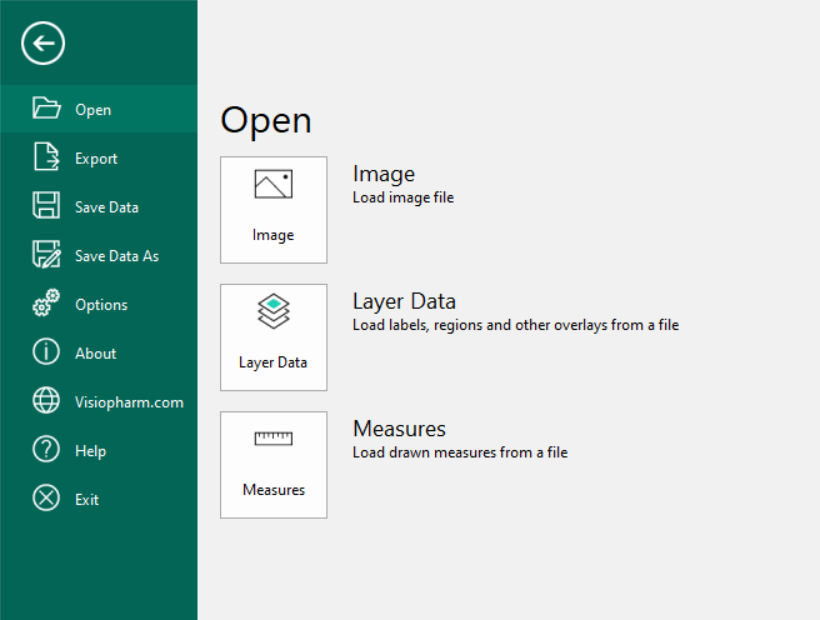Click the Measures tile label
820x620 pixels.
(274, 490)
